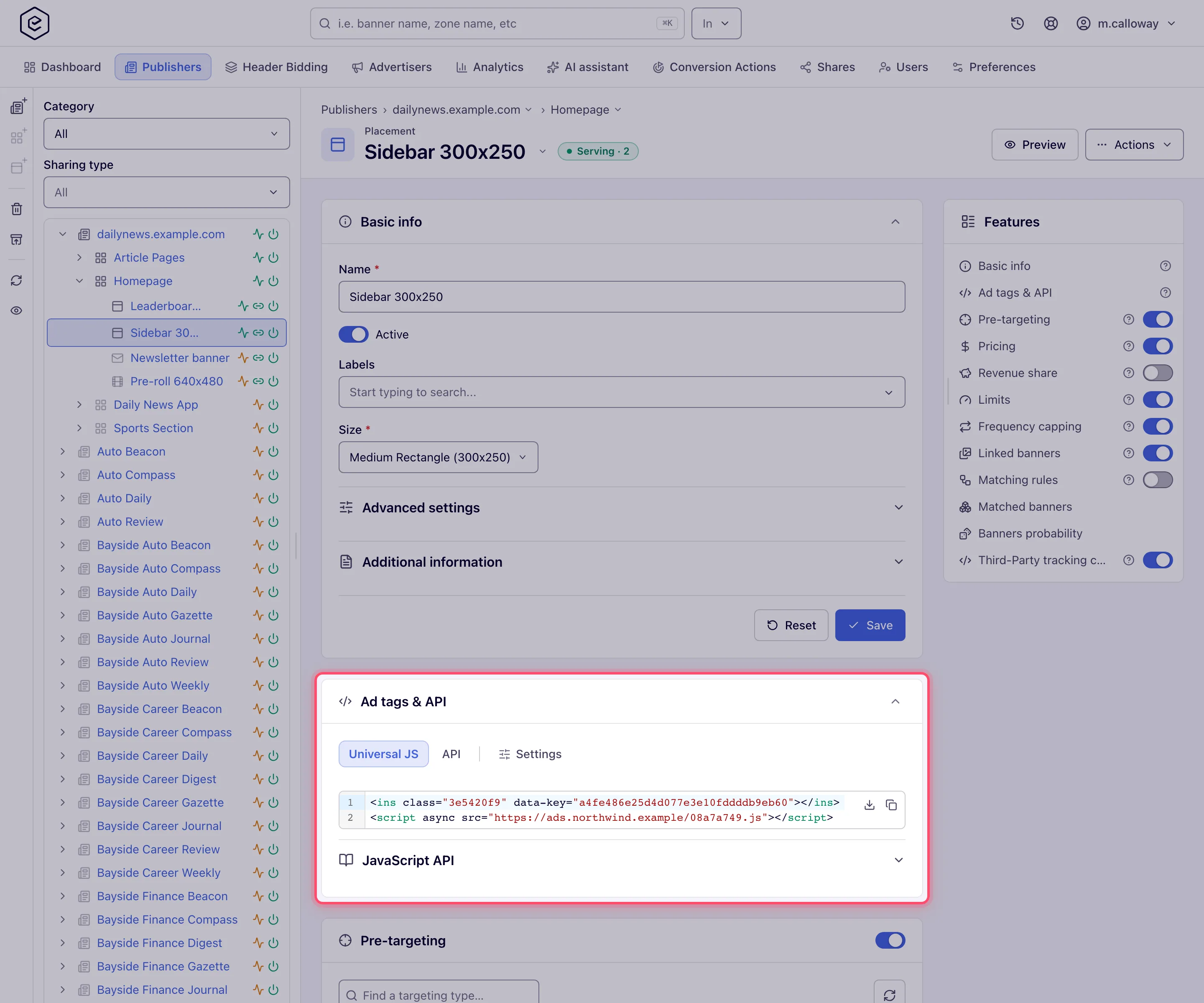1204x1003 pixels.
Task: Copy the ad tag code to clipboard
Action: [x=891, y=805]
